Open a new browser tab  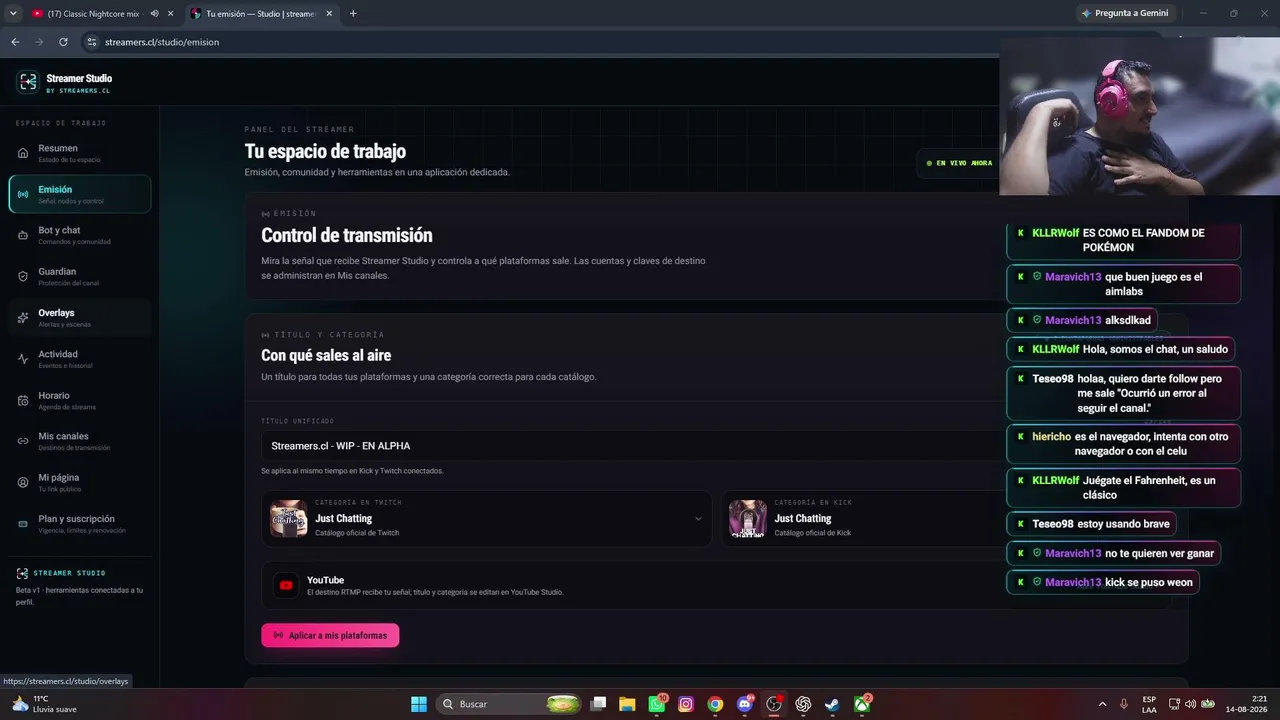coord(353,14)
